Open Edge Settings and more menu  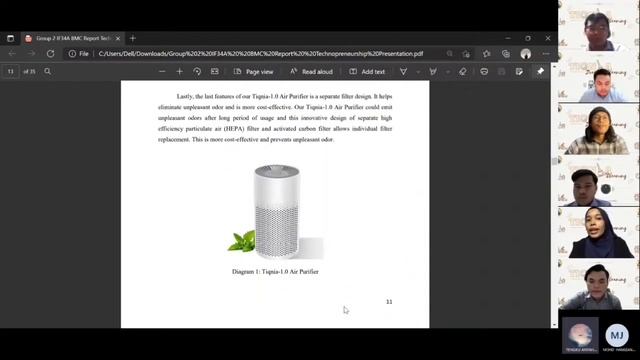coord(546,53)
